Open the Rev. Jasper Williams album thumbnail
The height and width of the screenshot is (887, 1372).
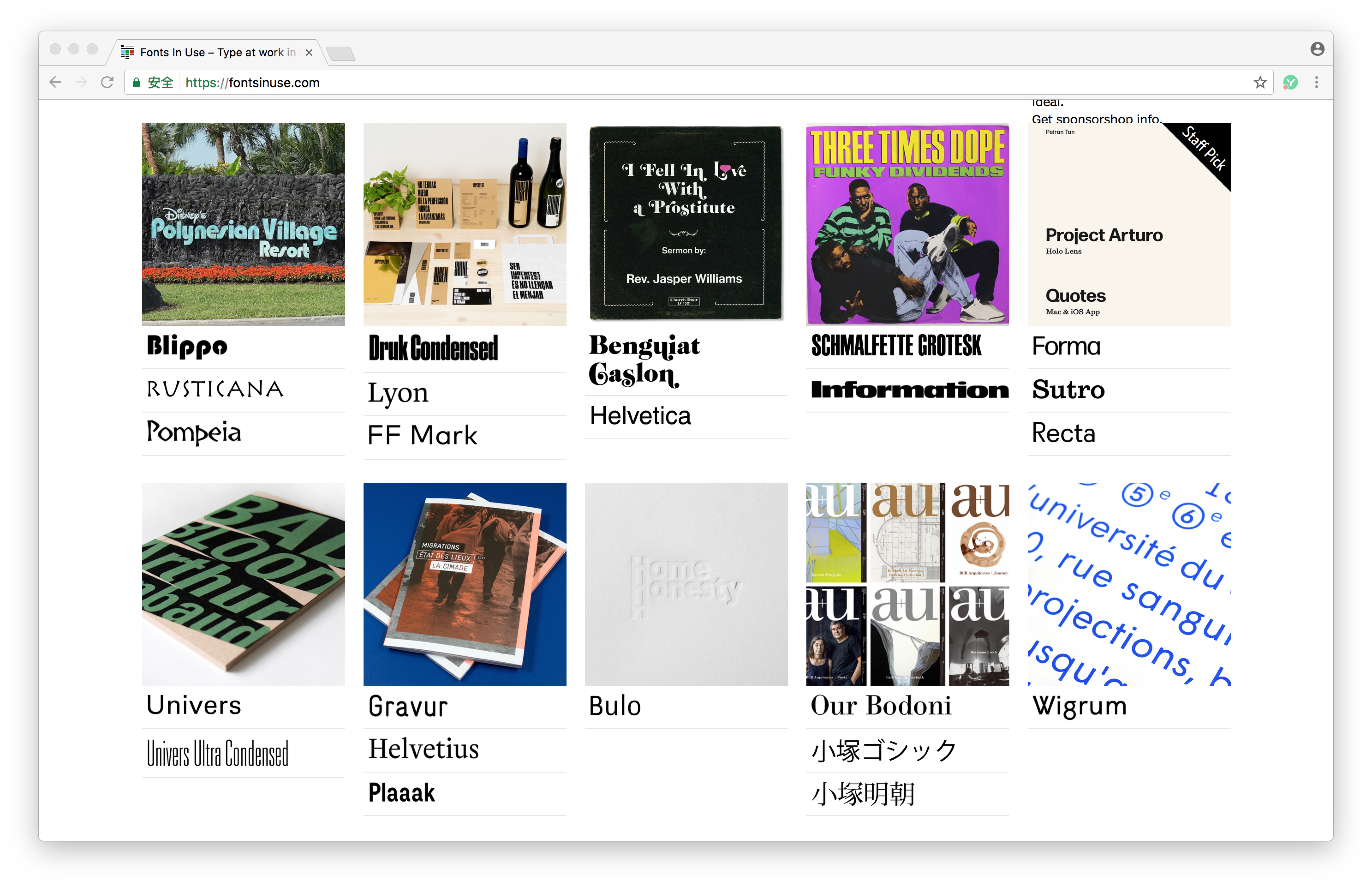(686, 224)
